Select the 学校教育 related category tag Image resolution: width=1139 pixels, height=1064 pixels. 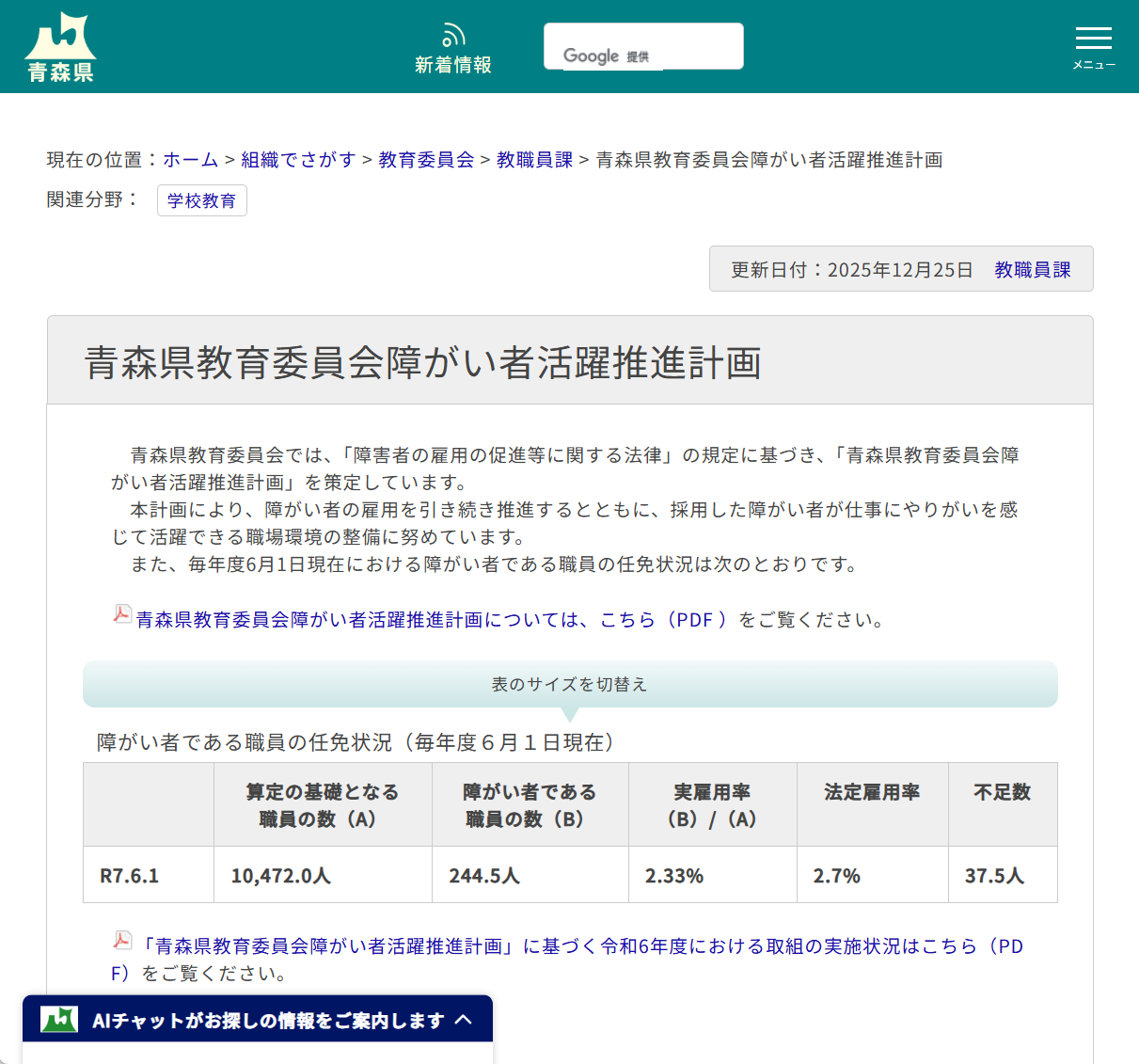(x=201, y=200)
